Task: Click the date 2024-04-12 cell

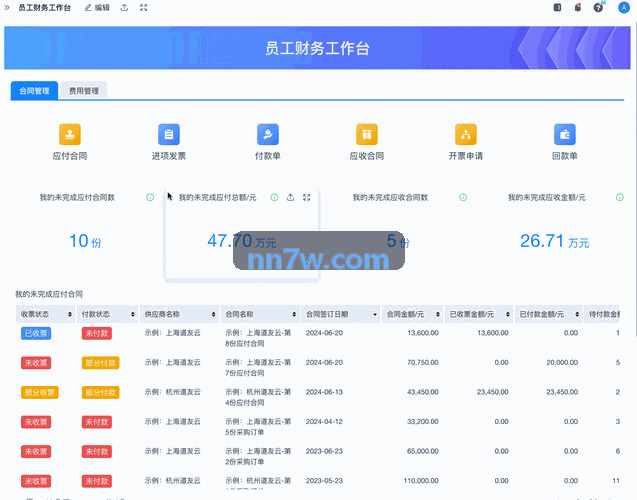Action: [x=324, y=422]
